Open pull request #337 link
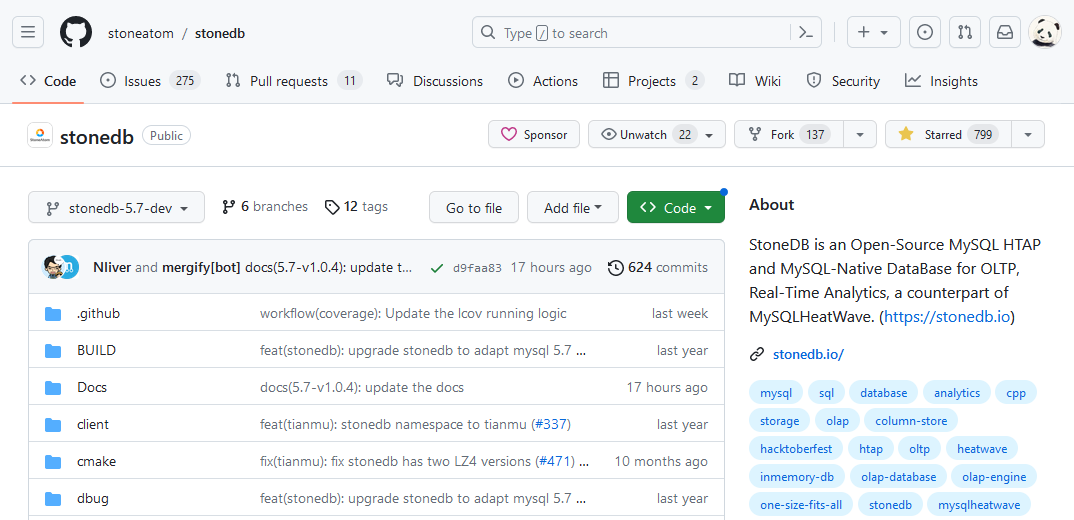The width and height of the screenshot is (1074, 520). point(551,424)
